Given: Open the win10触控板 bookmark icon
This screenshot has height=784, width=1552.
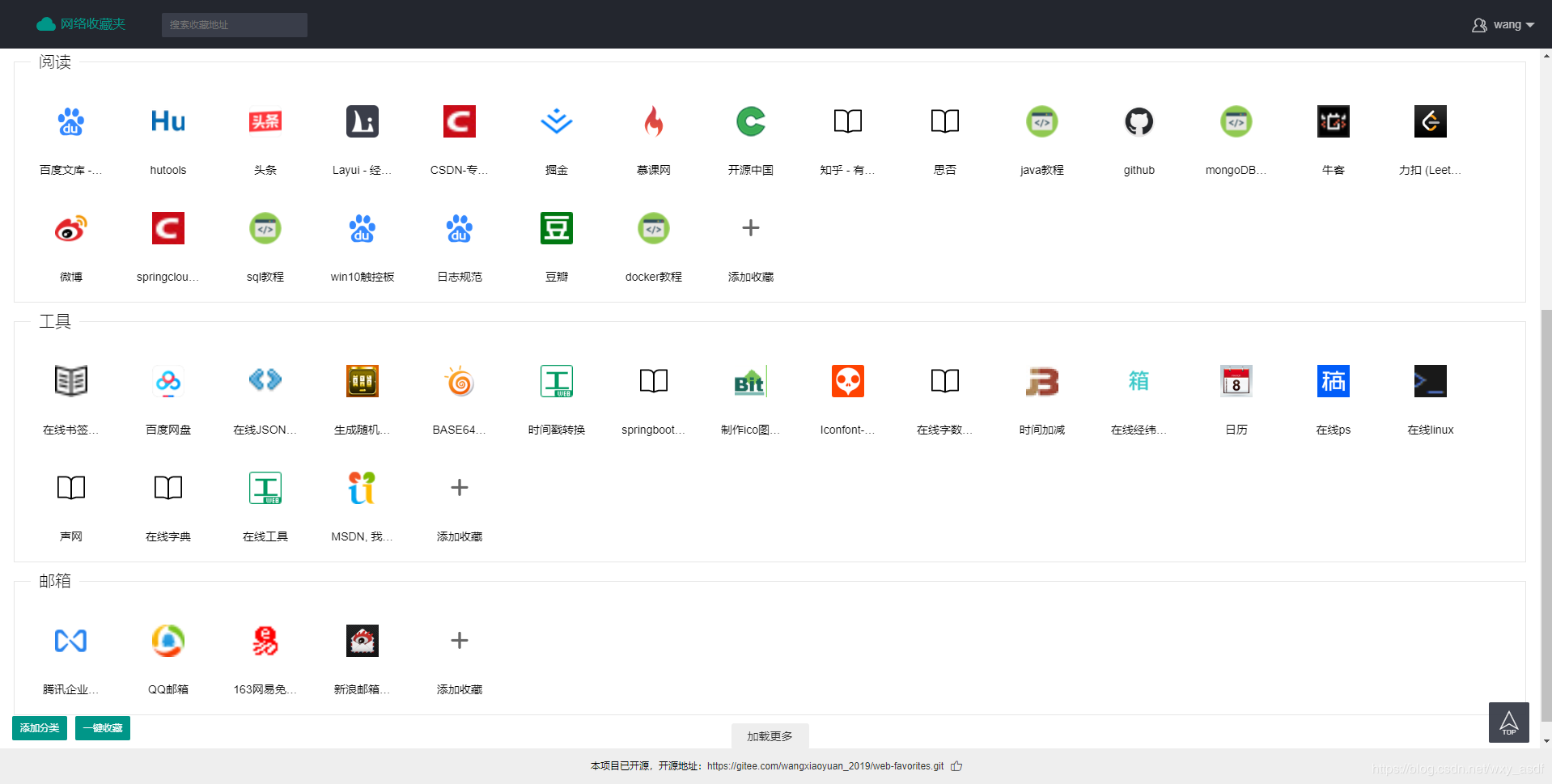Looking at the screenshot, I should pyautogui.click(x=363, y=228).
